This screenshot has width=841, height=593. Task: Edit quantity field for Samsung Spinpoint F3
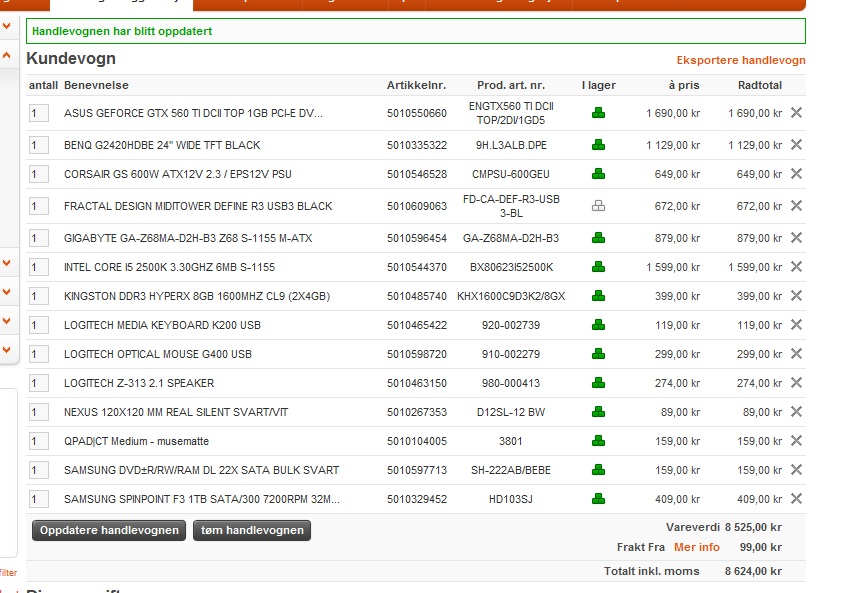pos(39,499)
